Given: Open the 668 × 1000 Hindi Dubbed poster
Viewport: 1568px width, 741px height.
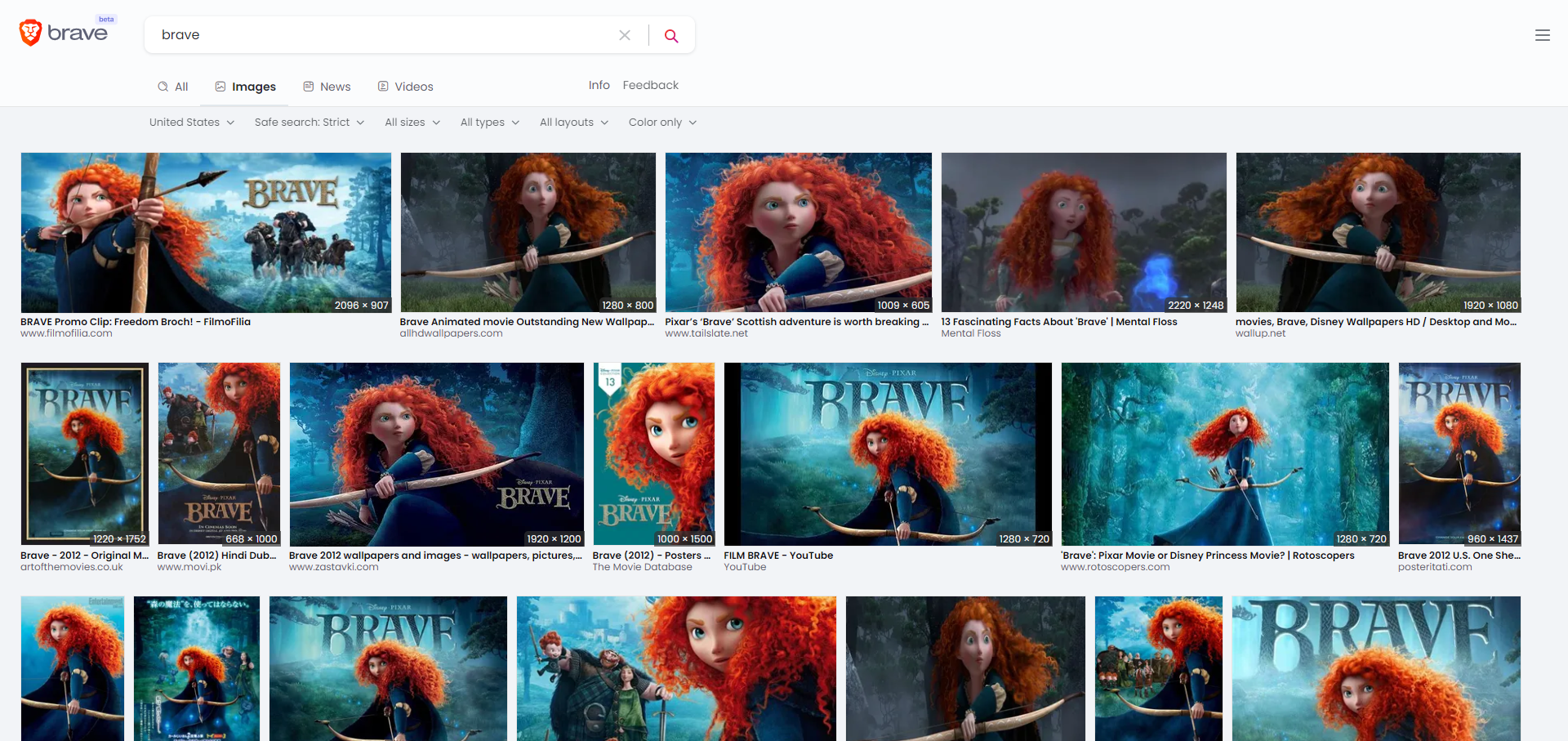Looking at the screenshot, I should pos(219,454).
